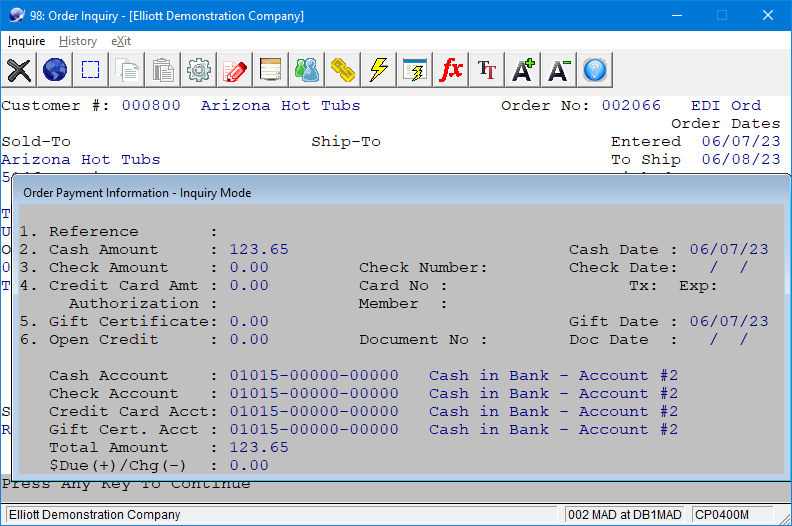
Task: Click the Member label
Action: coord(403,303)
